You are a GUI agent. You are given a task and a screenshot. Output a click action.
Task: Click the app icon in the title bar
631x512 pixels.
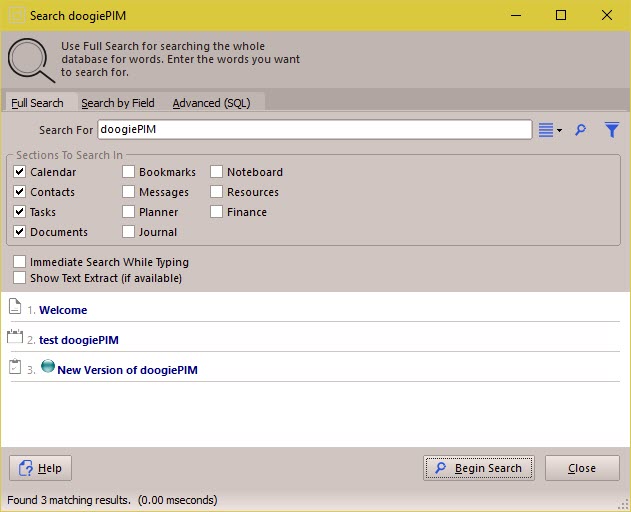pos(16,16)
